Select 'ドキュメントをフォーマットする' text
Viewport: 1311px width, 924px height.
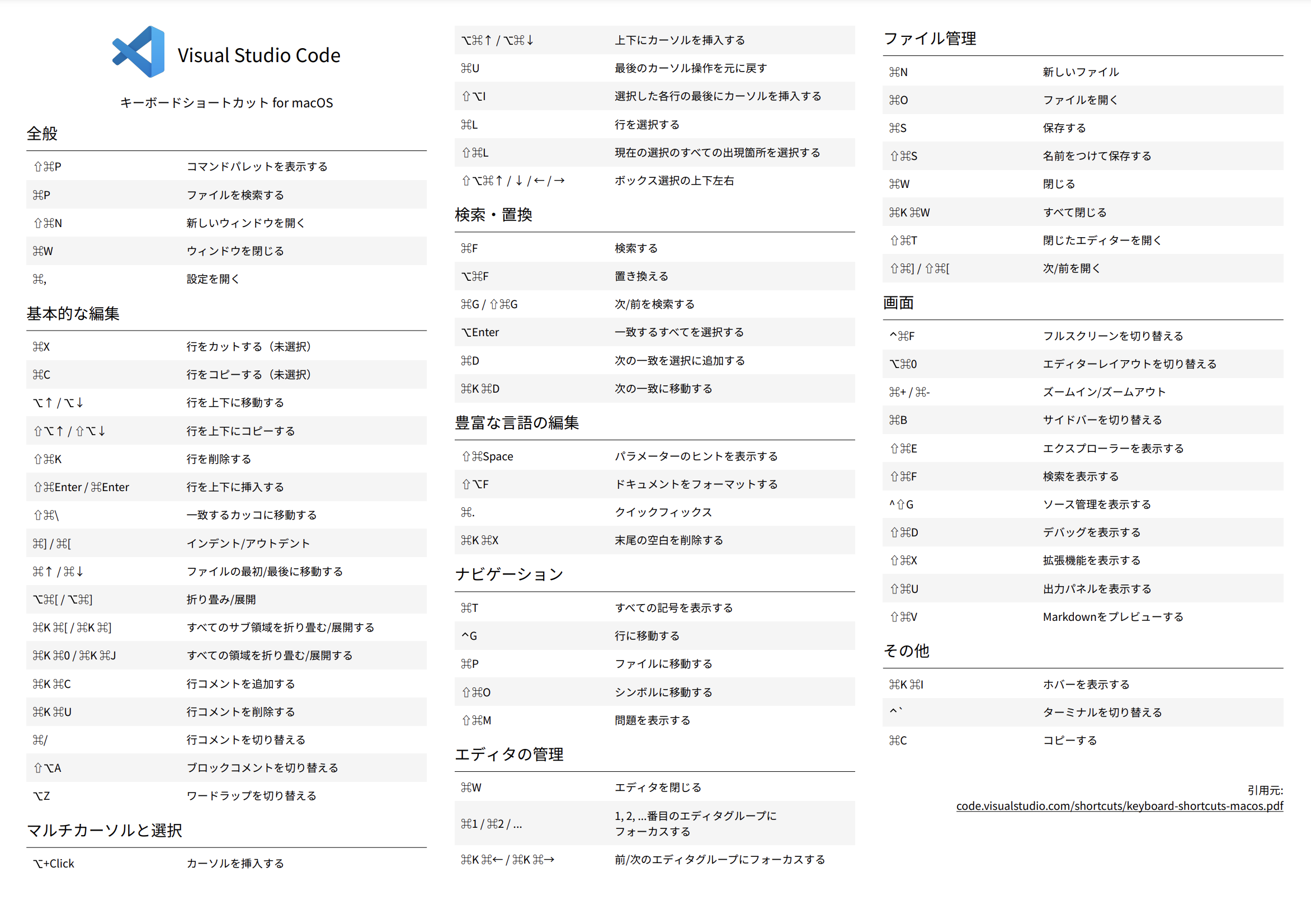click(696, 484)
